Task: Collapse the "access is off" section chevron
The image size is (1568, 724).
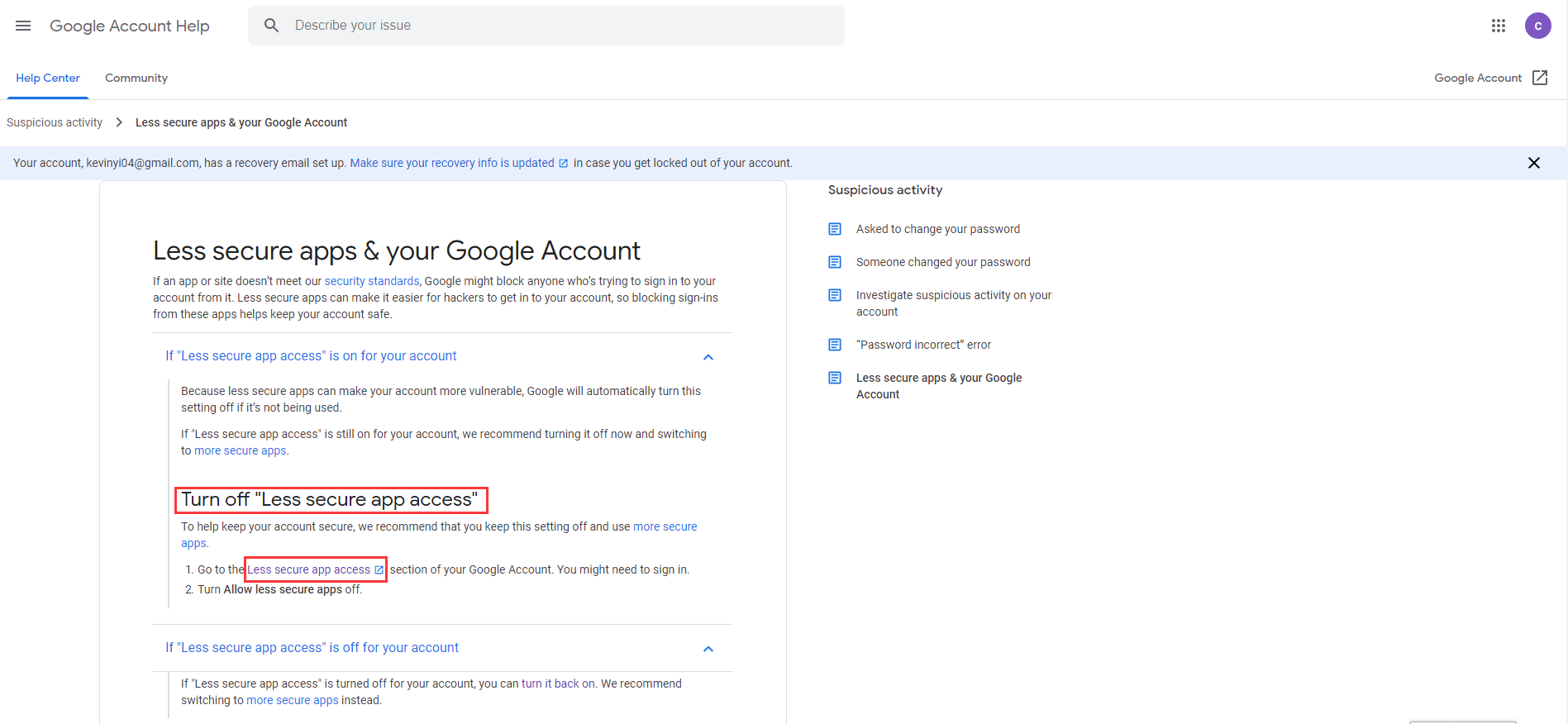Action: (708, 649)
